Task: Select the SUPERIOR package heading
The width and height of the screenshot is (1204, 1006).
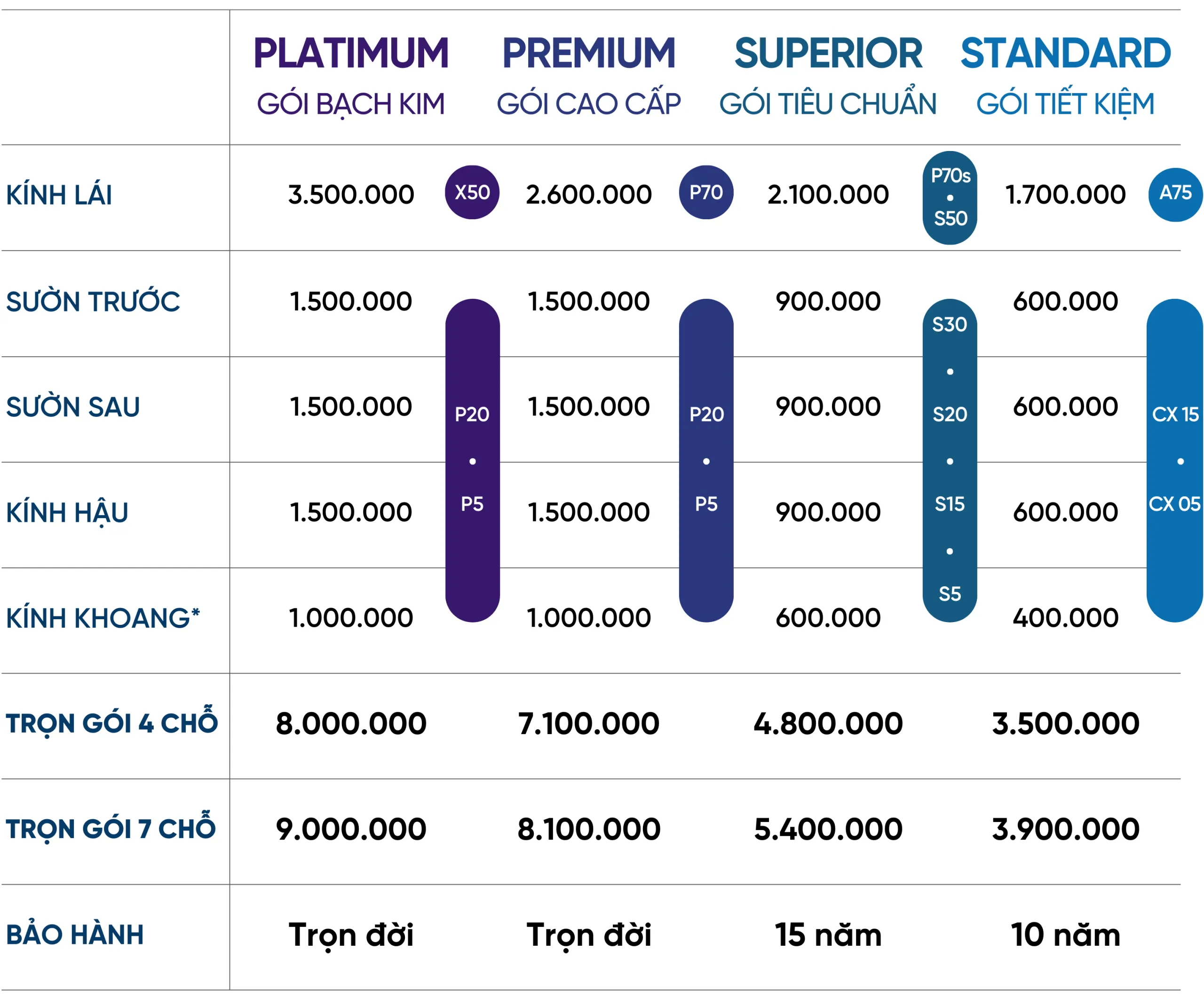Action: [x=828, y=53]
